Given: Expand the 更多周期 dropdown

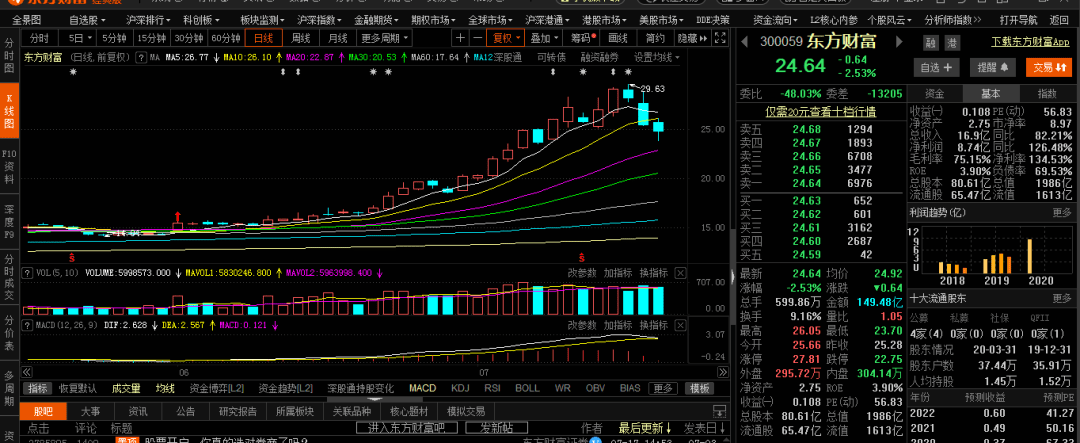Looking at the screenshot, I should point(385,38).
